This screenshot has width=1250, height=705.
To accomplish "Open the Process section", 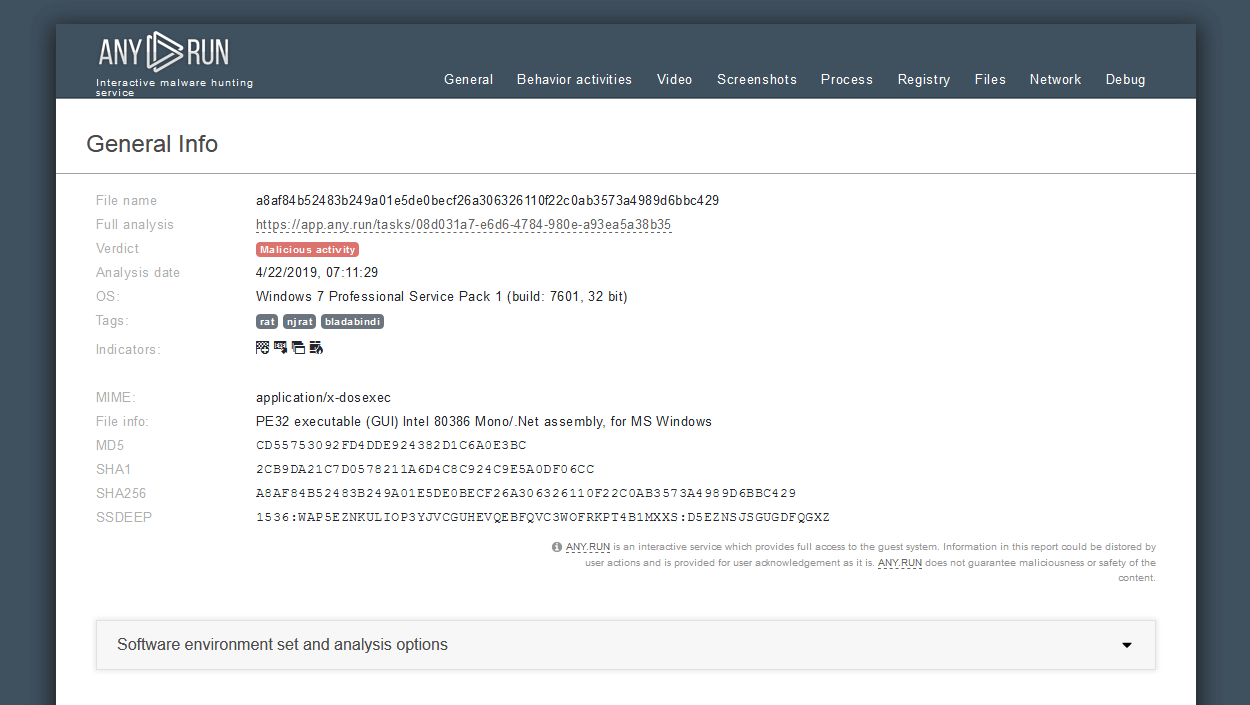I will [x=847, y=79].
